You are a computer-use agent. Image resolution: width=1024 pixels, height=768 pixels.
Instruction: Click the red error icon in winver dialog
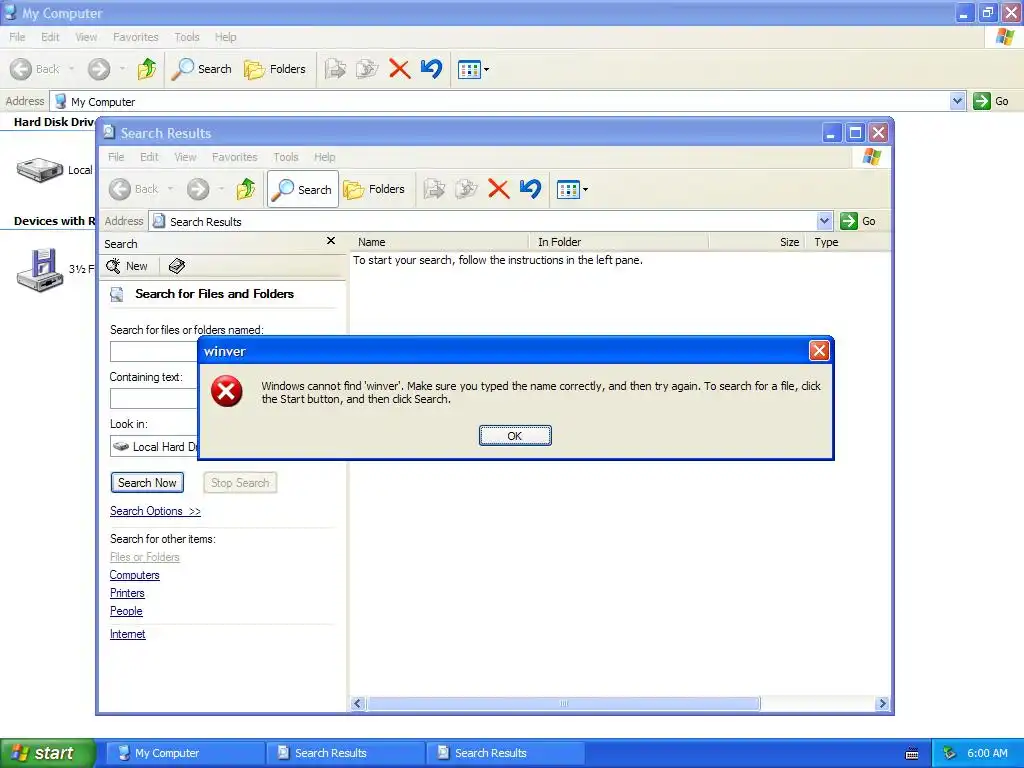[x=227, y=391]
